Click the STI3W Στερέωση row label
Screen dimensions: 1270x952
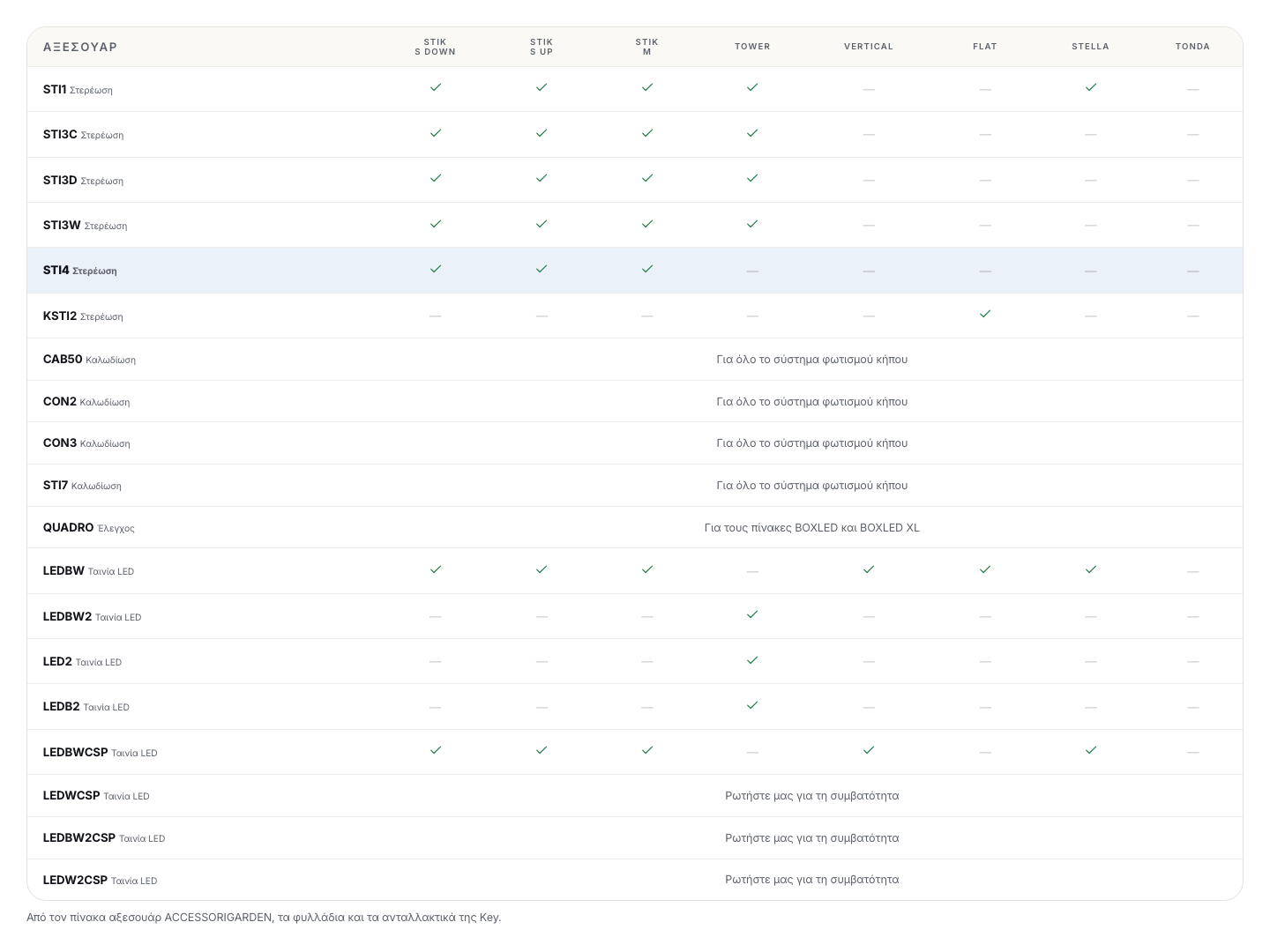point(86,226)
